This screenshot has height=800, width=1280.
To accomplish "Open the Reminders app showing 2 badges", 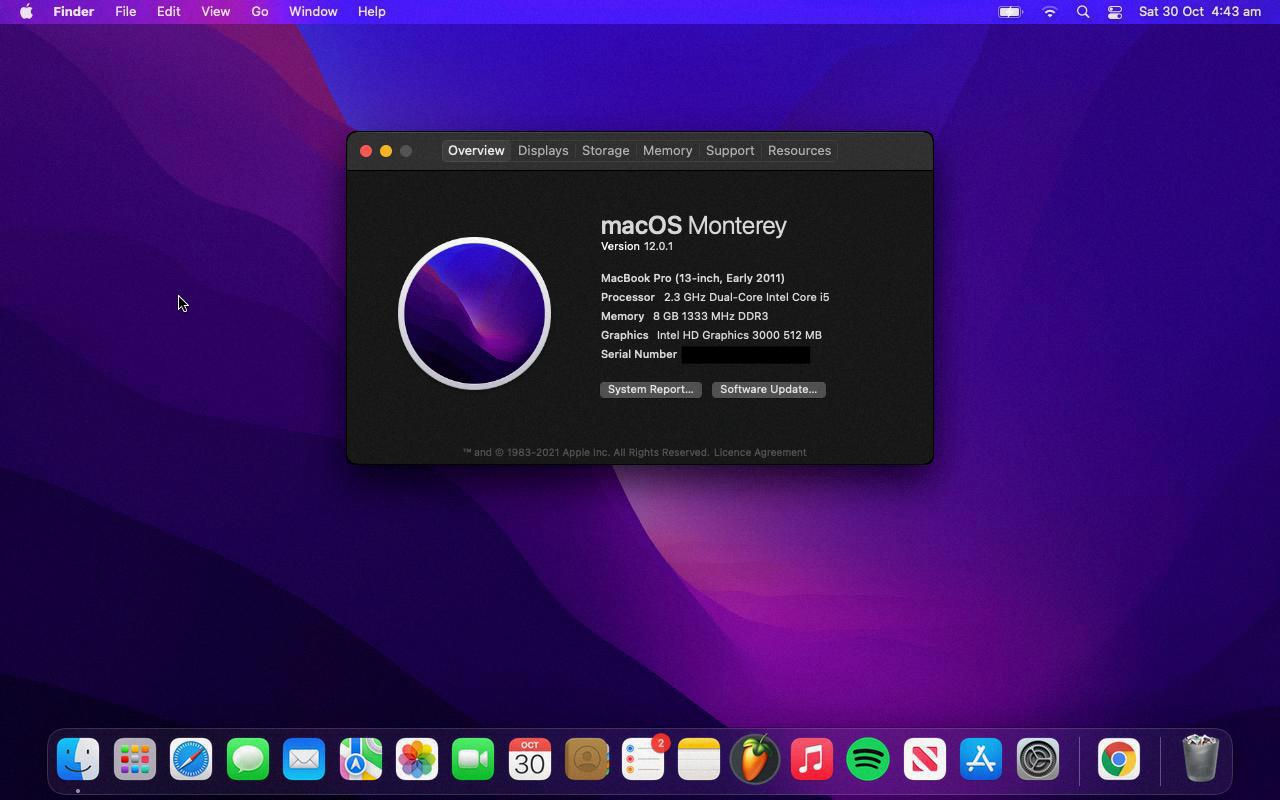I will click(643, 760).
